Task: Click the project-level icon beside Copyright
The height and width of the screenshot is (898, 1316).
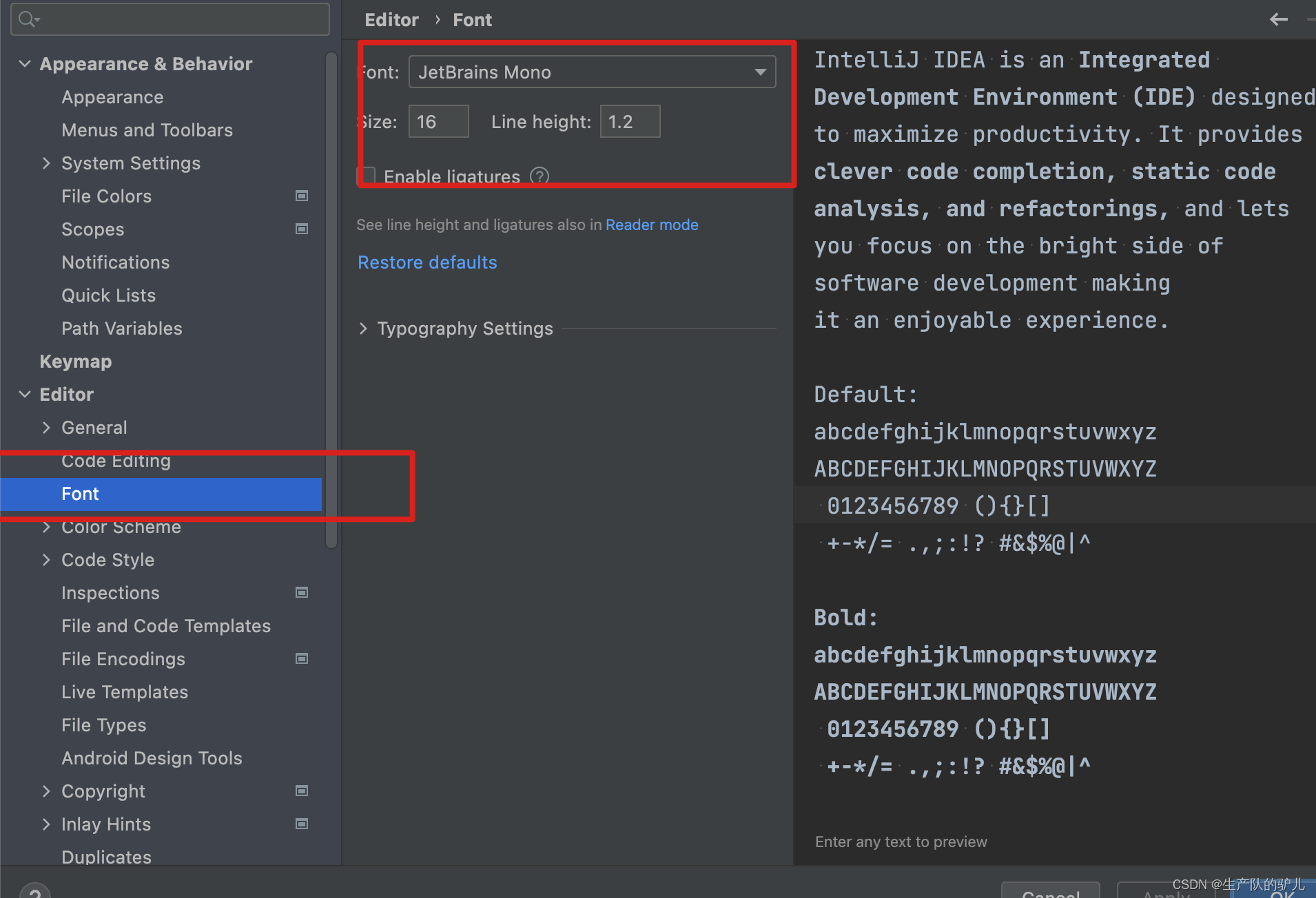Action: [302, 791]
